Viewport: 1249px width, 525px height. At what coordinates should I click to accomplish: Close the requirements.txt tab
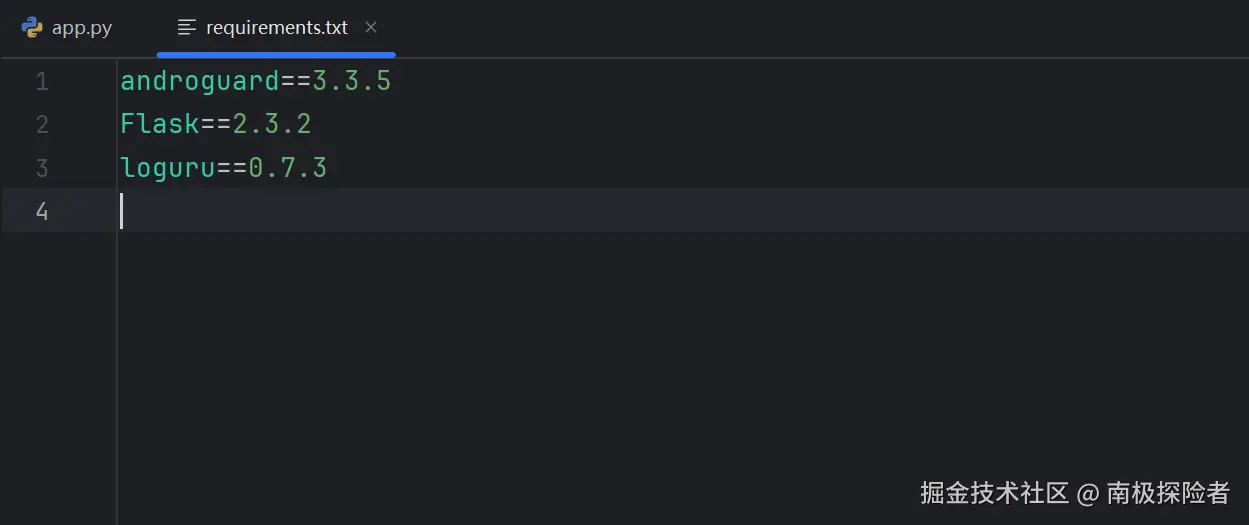coord(371,27)
